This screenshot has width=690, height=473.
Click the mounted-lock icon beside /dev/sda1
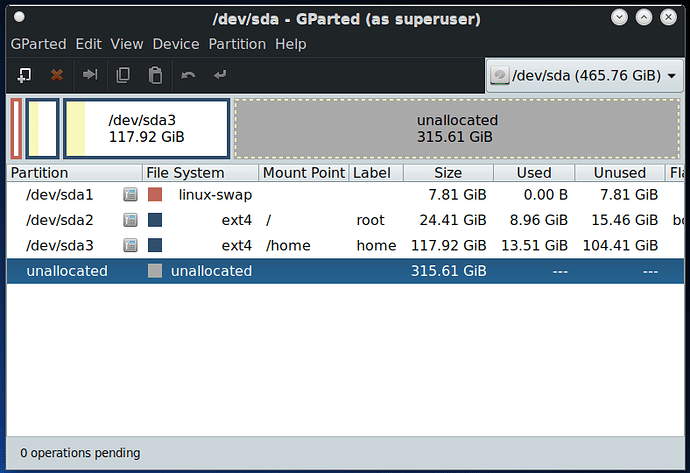(130, 194)
